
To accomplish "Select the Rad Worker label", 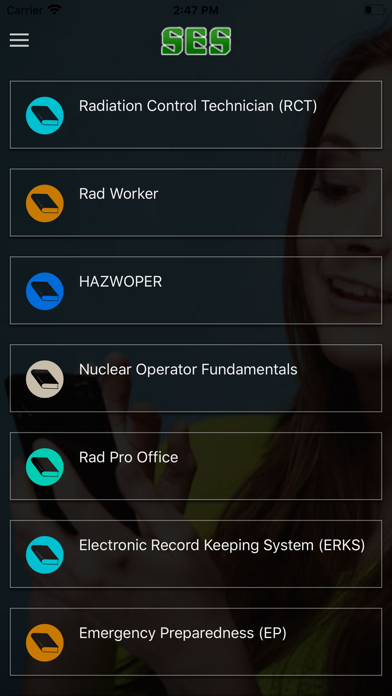I will coord(119,194).
